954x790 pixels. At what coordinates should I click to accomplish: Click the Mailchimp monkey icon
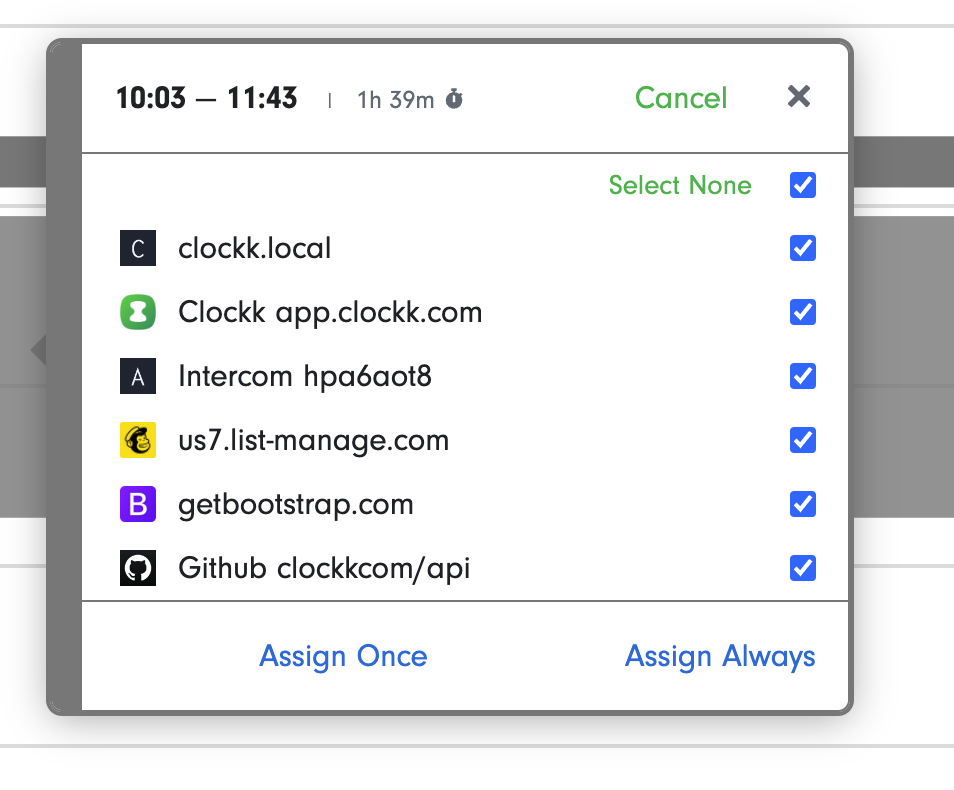pos(138,440)
